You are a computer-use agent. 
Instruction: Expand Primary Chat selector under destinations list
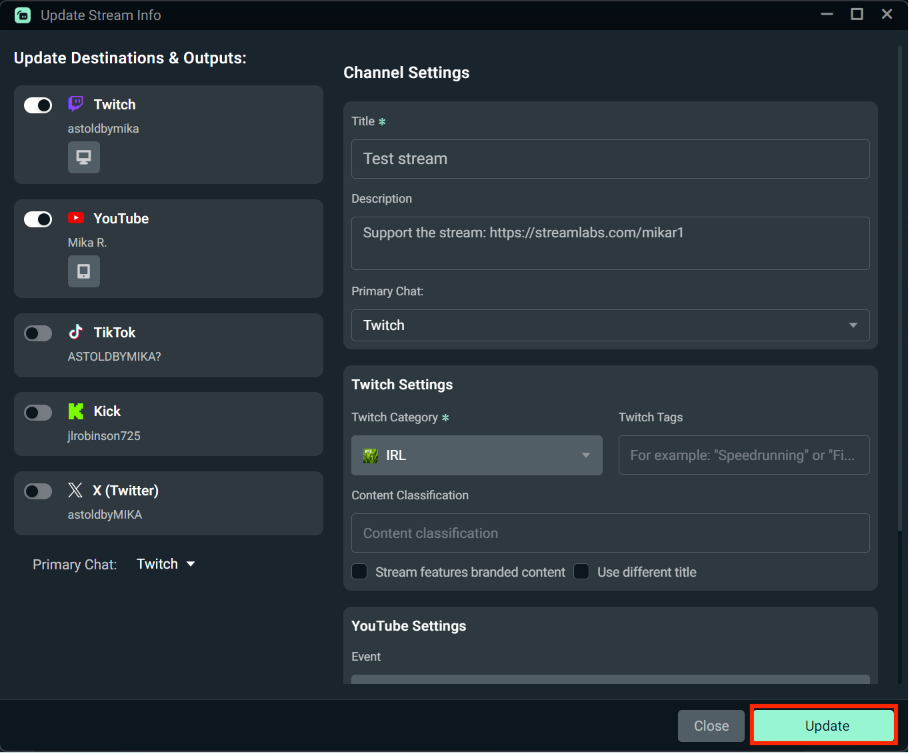coord(166,564)
